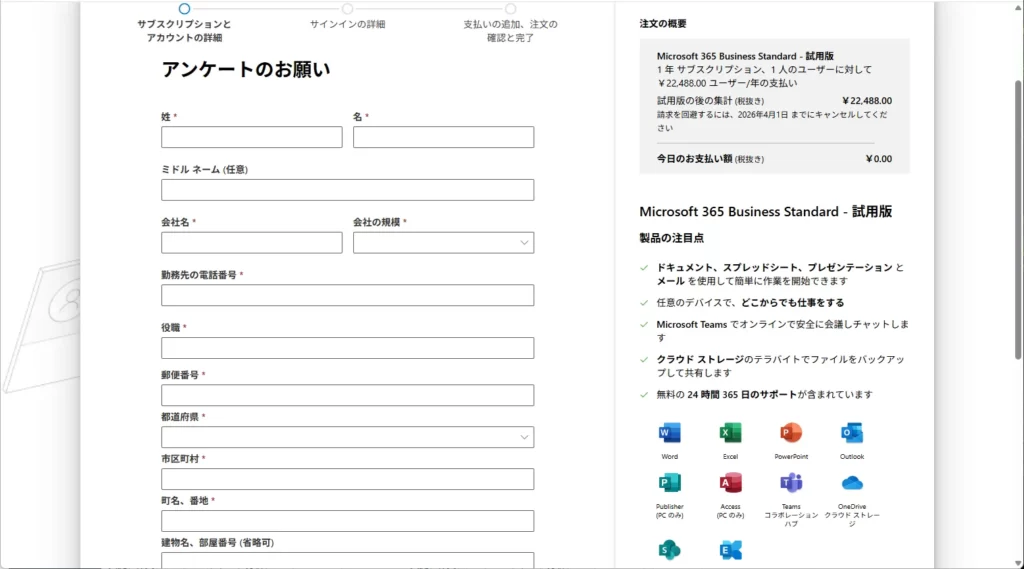The height and width of the screenshot is (569, 1024).
Task: Click the 役職 input field
Action: pyautogui.click(x=347, y=348)
